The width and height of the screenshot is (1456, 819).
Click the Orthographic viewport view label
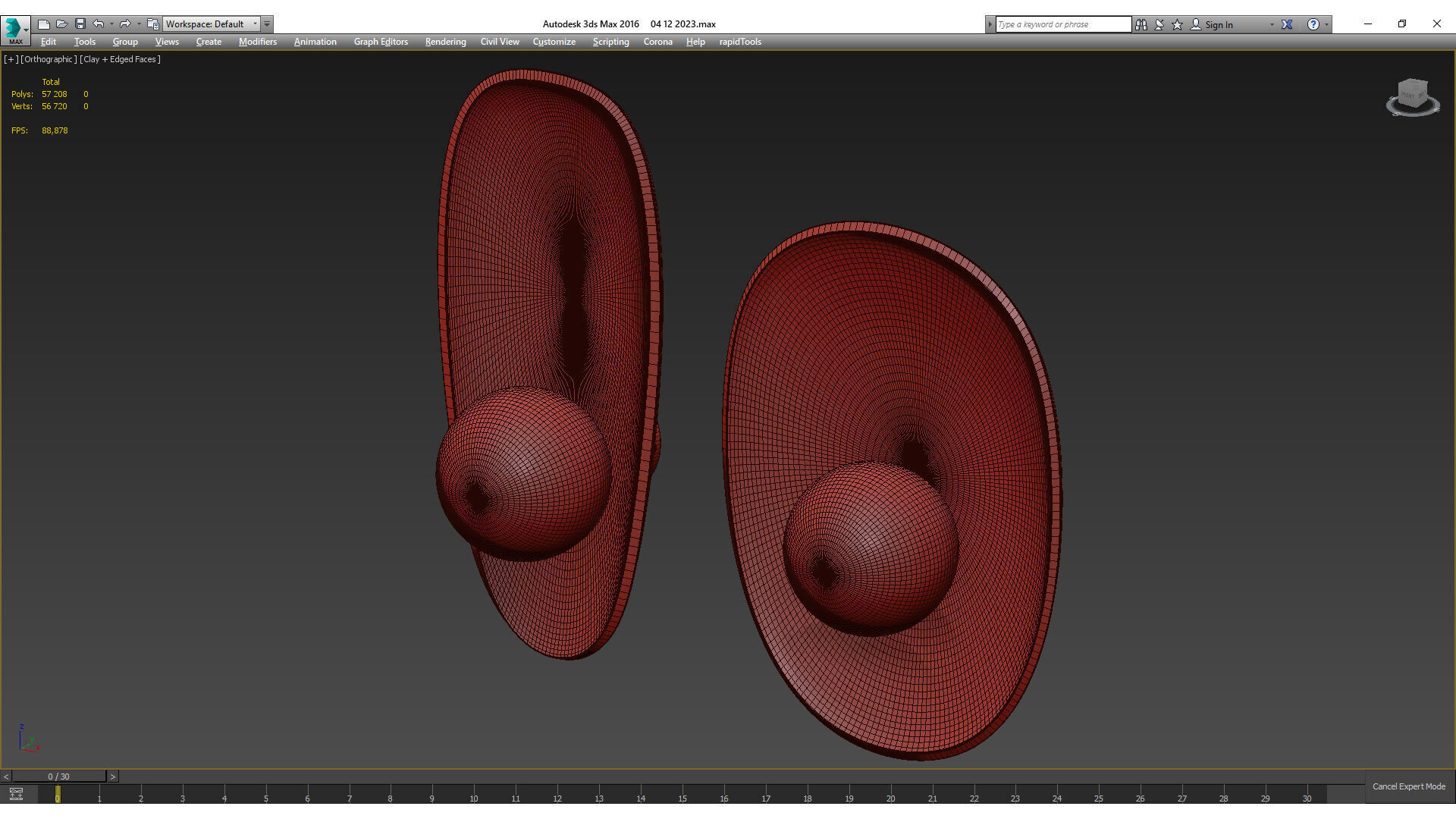coord(49,59)
